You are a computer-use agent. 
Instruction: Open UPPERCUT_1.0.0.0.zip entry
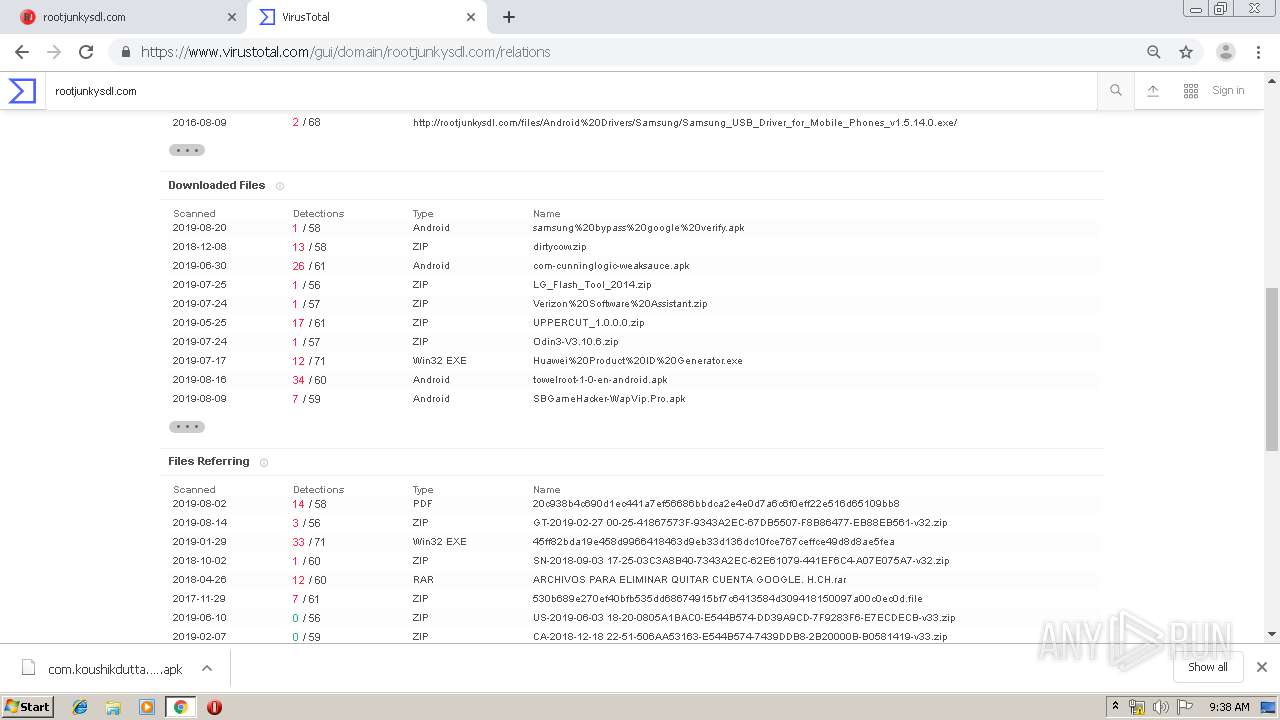[588, 323]
